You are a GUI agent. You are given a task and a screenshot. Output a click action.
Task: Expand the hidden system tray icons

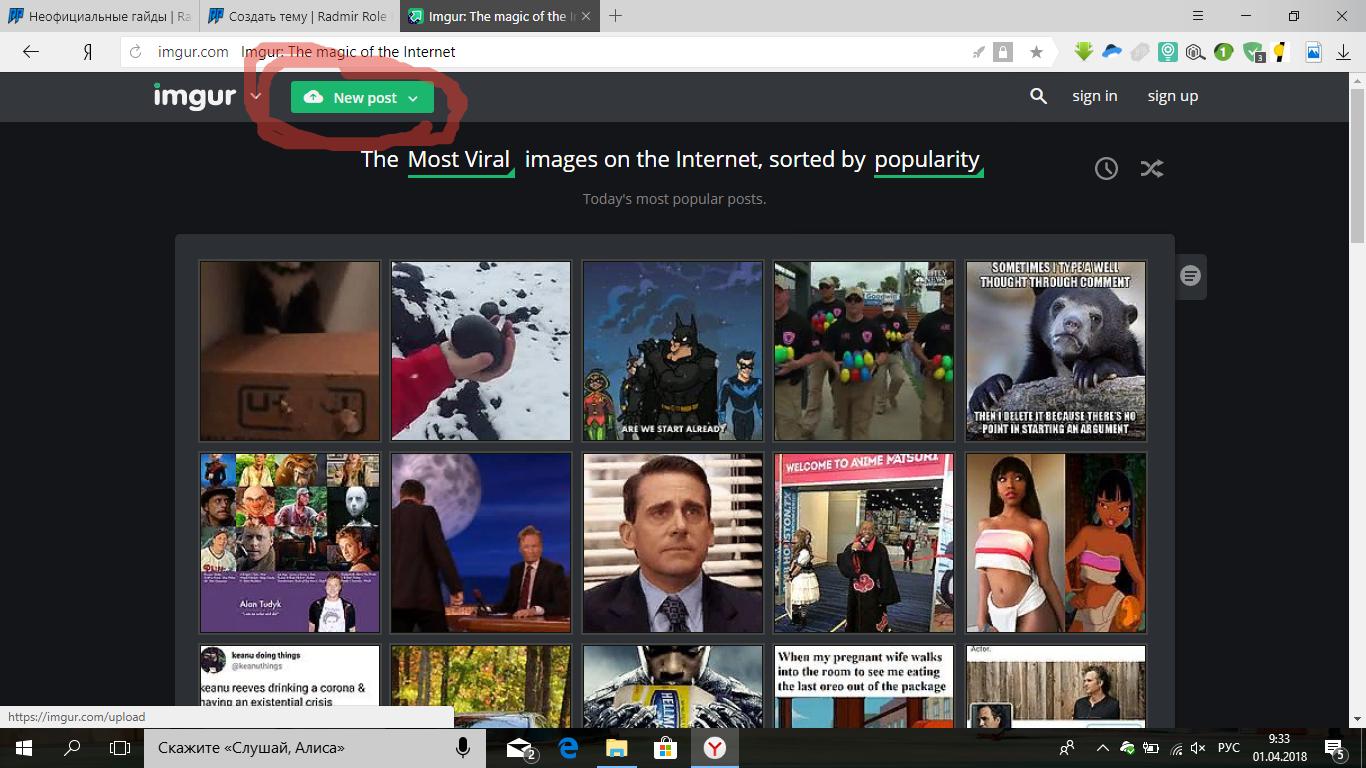[x=1102, y=748]
